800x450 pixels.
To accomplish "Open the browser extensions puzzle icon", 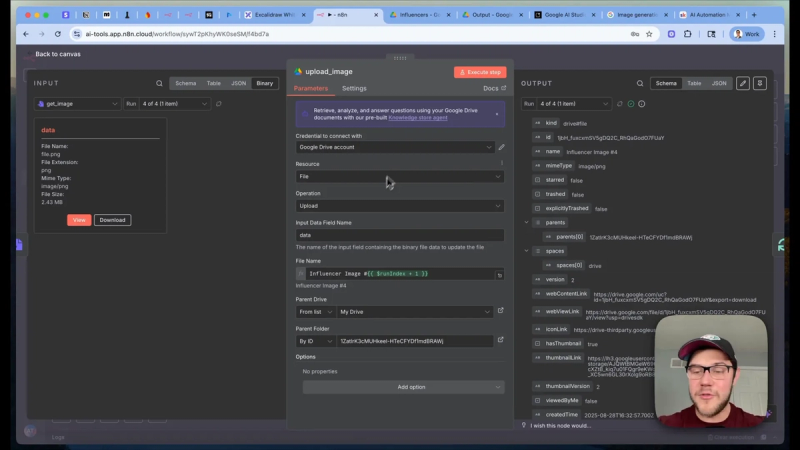I will click(x=688, y=34).
